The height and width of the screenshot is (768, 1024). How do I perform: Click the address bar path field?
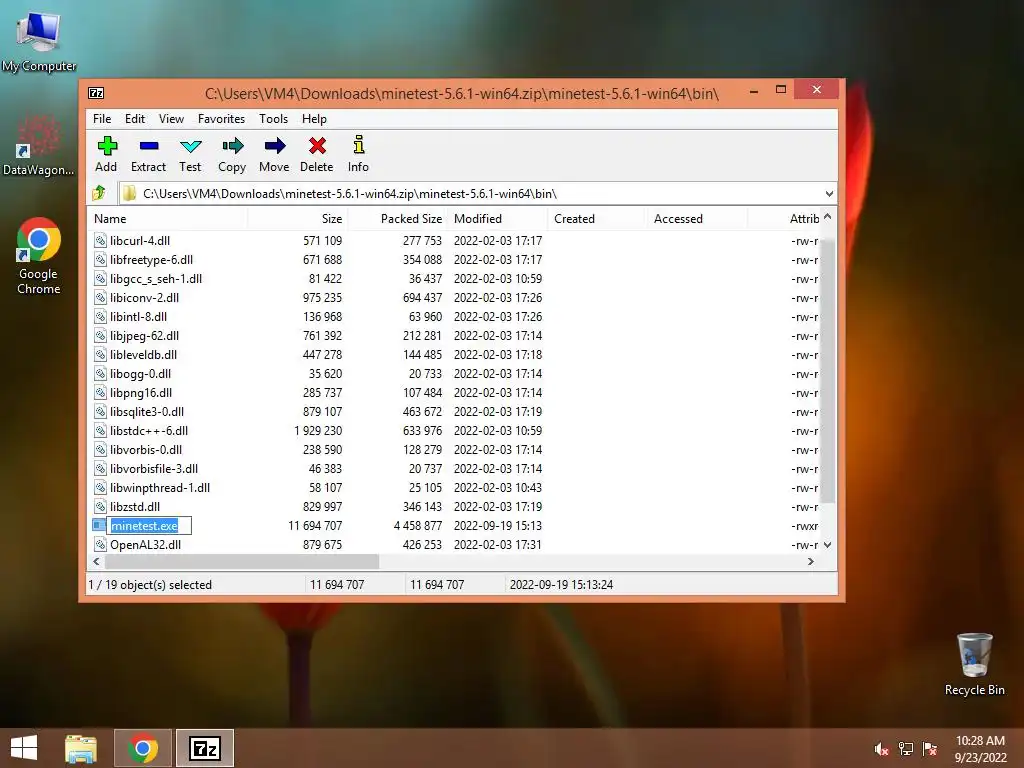coord(477,193)
